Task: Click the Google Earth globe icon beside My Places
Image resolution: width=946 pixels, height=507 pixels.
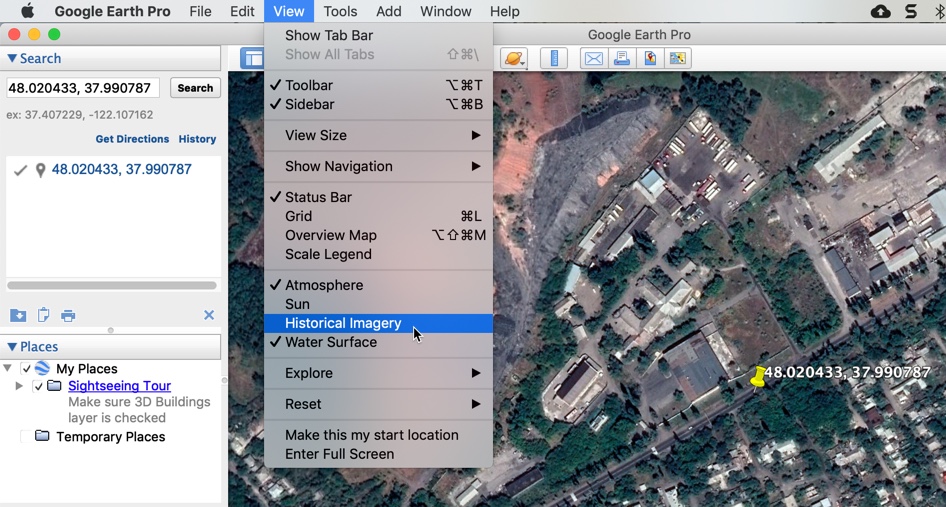Action: click(x=42, y=368)
